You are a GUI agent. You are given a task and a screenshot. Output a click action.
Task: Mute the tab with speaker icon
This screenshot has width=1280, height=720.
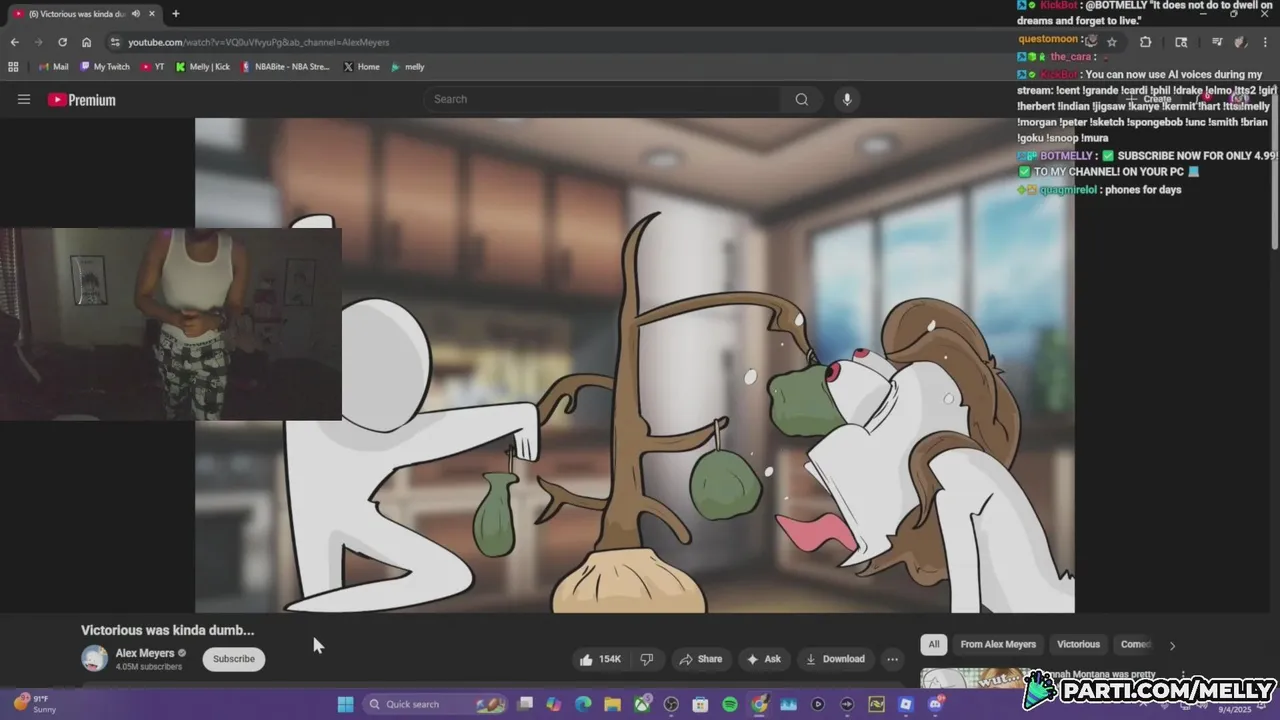pyautogui.click(x=136, y=14)
